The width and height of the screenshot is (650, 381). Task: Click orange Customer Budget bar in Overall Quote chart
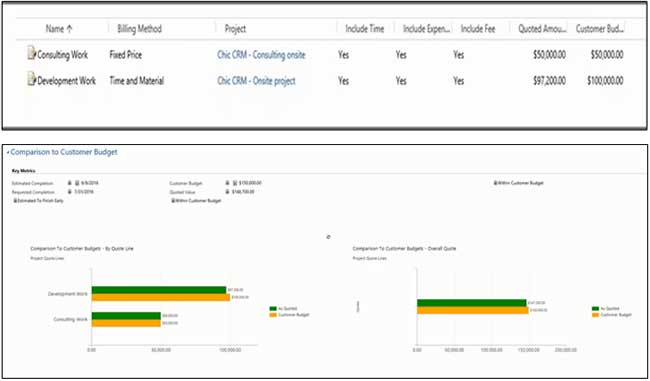tap(473, 310)
